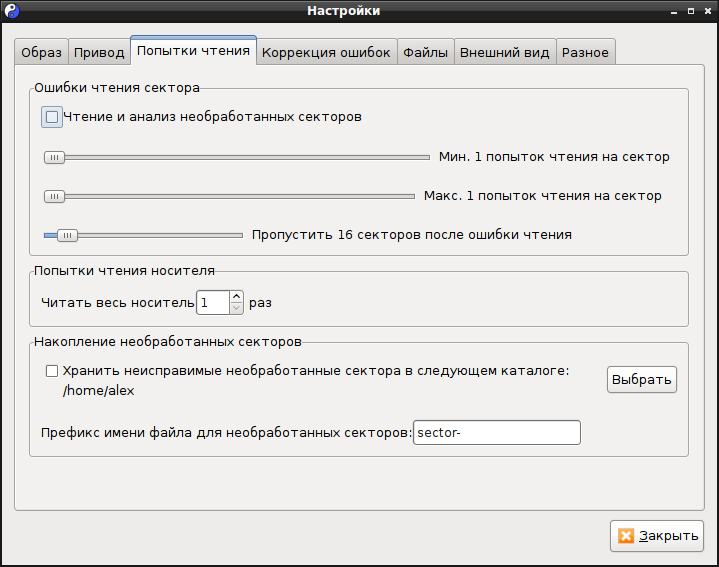Click the Пропустить 16 секторов slider handle
This screenshot has height=567, width=719.
pos(67,236)
